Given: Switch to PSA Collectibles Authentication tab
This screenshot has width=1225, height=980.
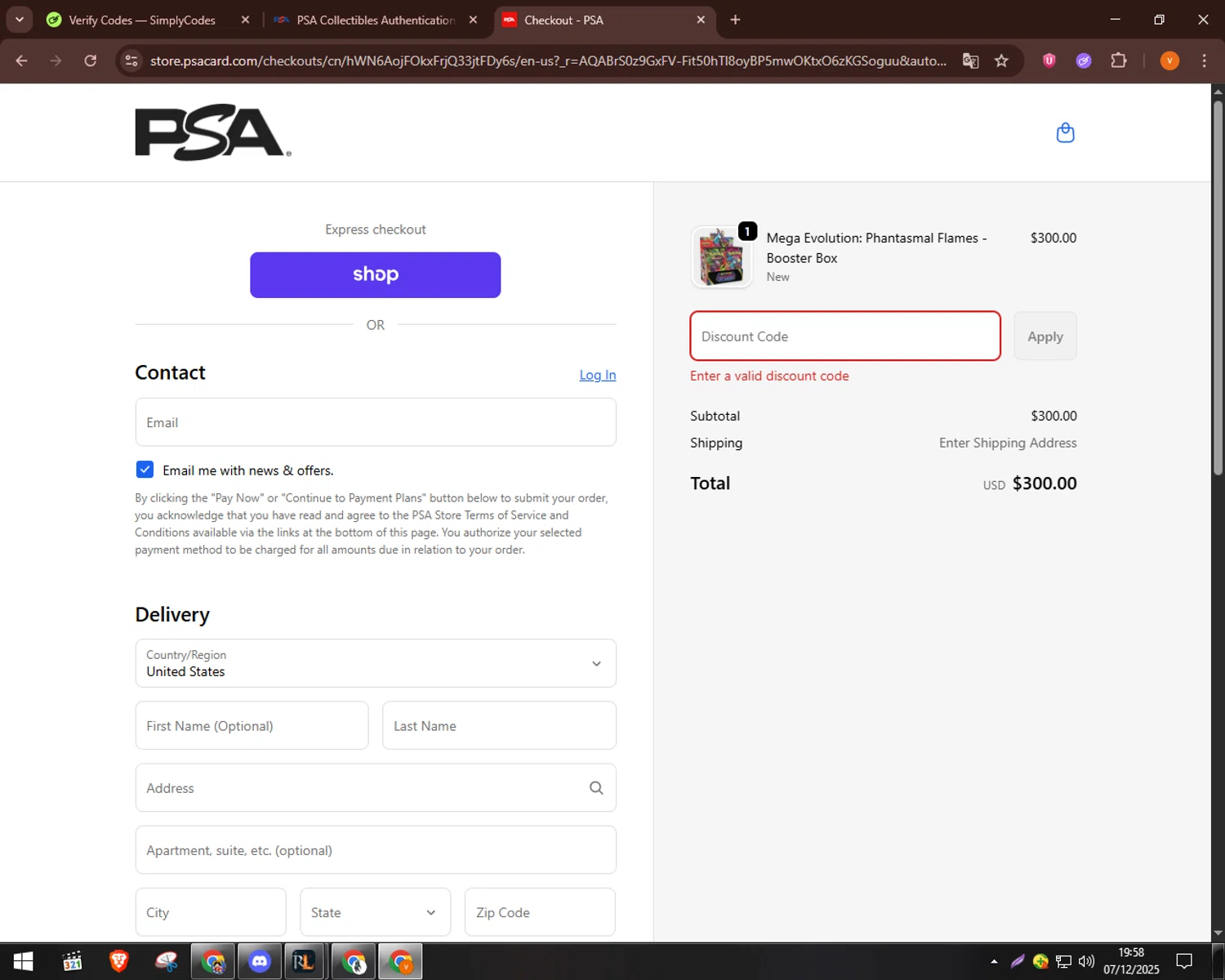Looking at the screenshot, I should (x=375, y=20).
